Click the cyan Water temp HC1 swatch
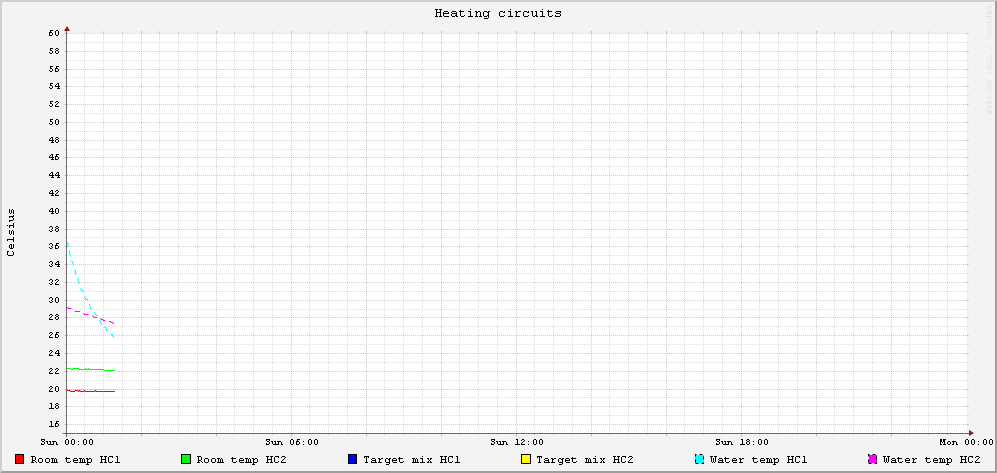Viewport: 997px width, 473px height. [699, 460]
